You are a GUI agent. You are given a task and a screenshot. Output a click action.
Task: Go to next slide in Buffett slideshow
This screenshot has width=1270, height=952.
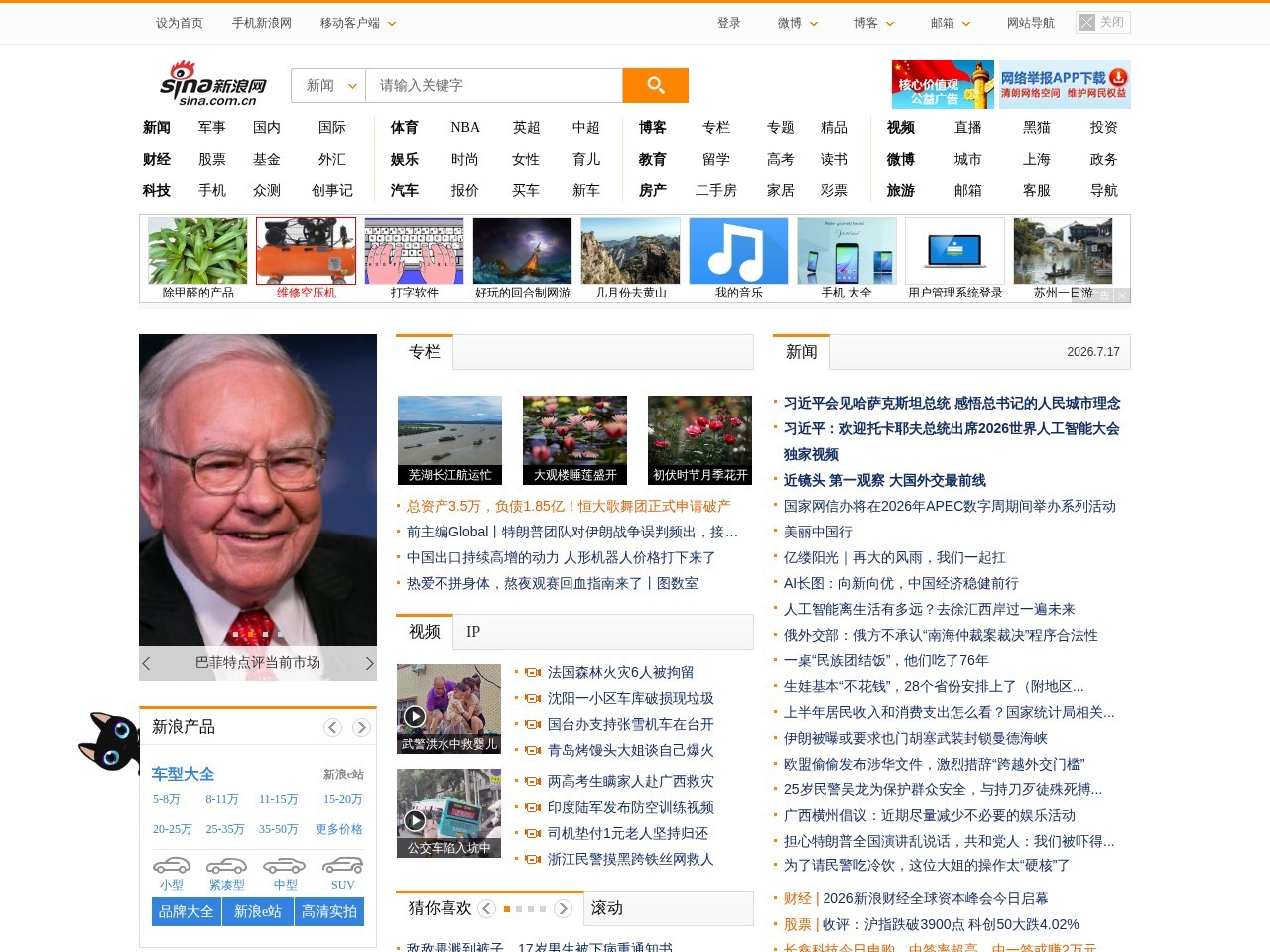369,663
